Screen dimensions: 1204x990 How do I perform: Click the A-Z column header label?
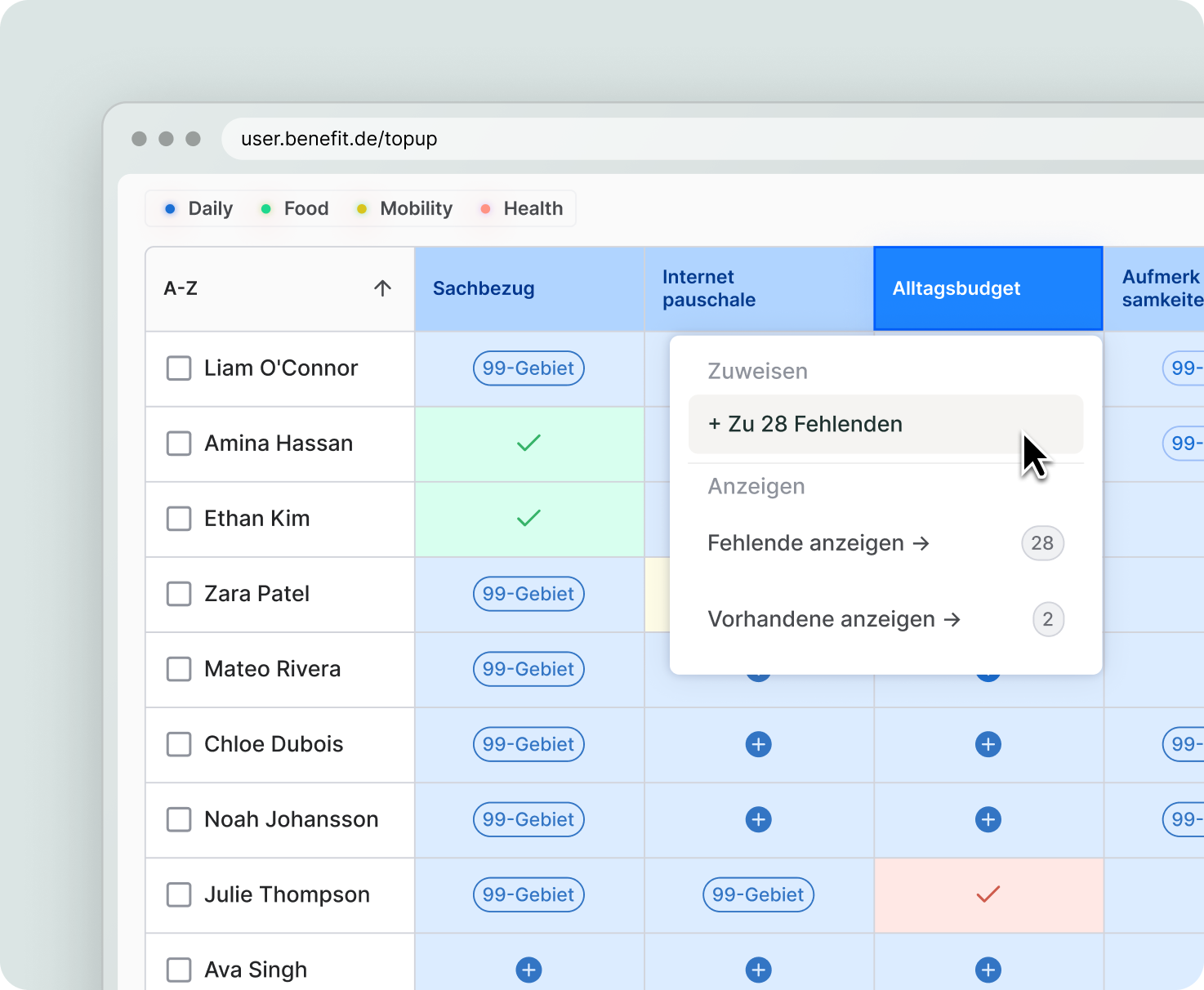point(181,288)
